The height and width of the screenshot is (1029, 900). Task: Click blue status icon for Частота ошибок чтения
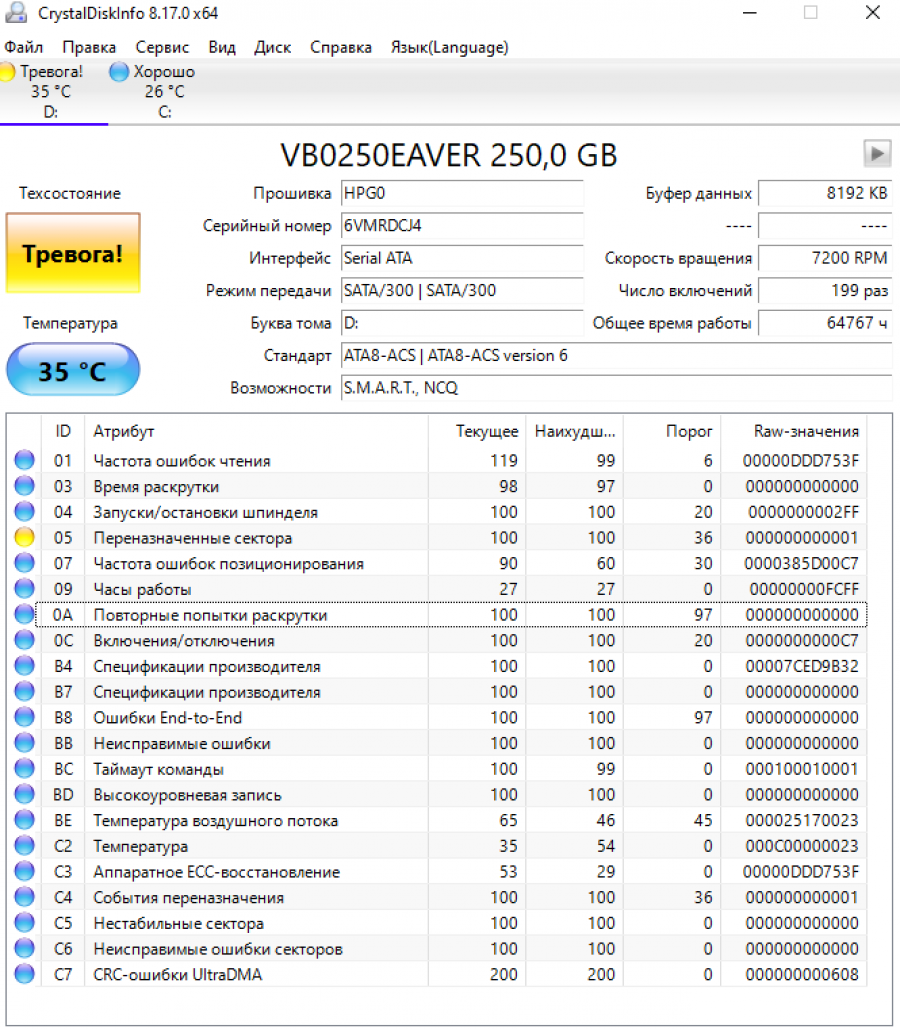point(24,461)
